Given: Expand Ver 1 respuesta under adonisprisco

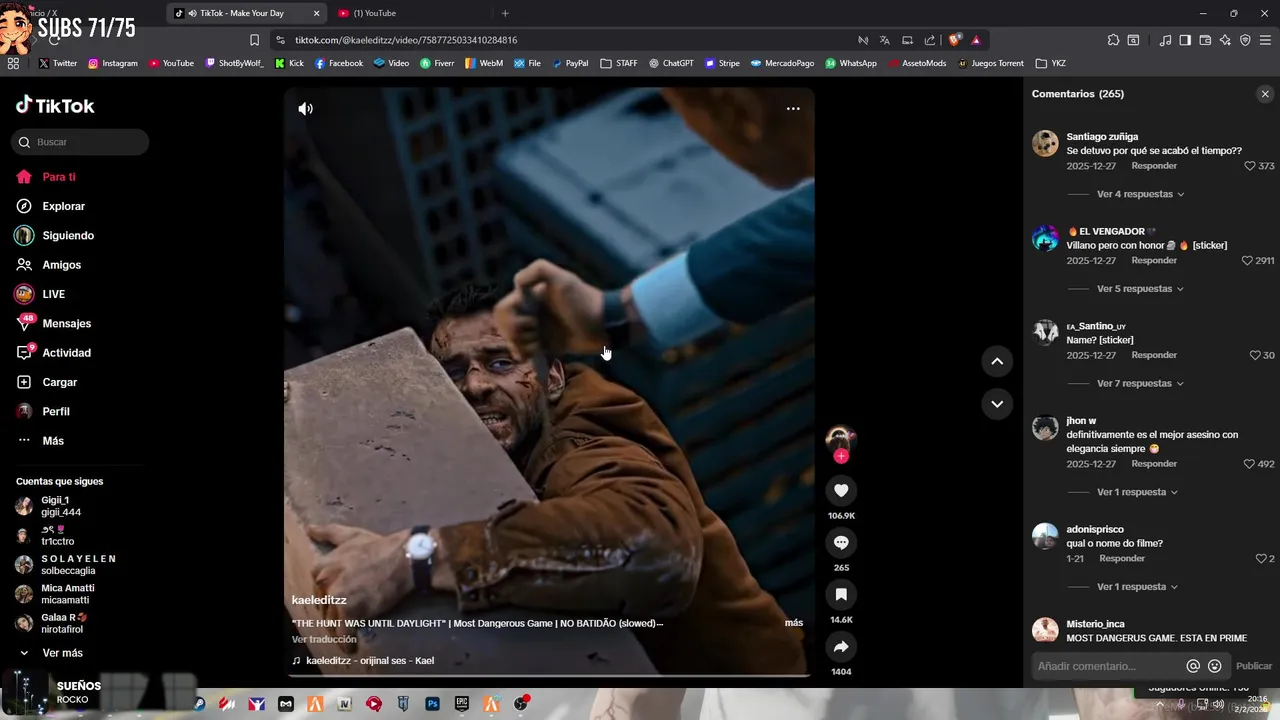Looking at the screenshot, I should (x=1137, y=587).
